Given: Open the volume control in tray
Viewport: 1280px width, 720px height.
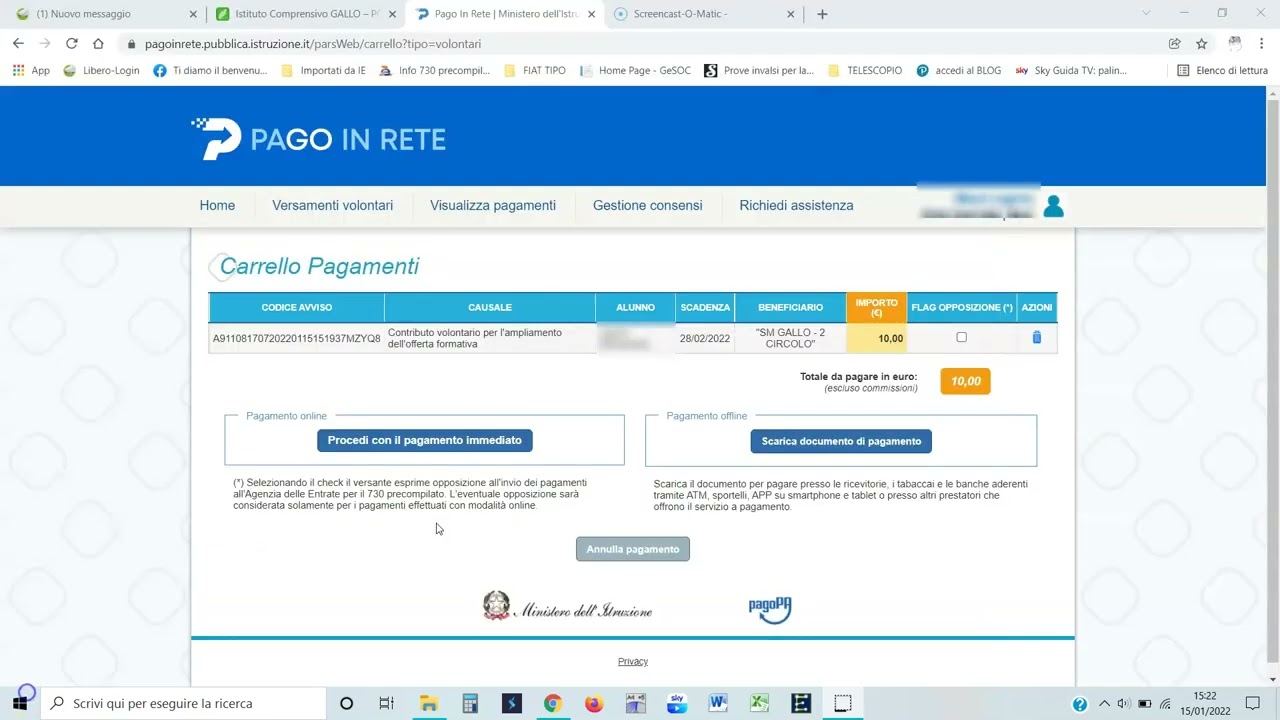Looking at the screenshot, I should point(1123,703).
